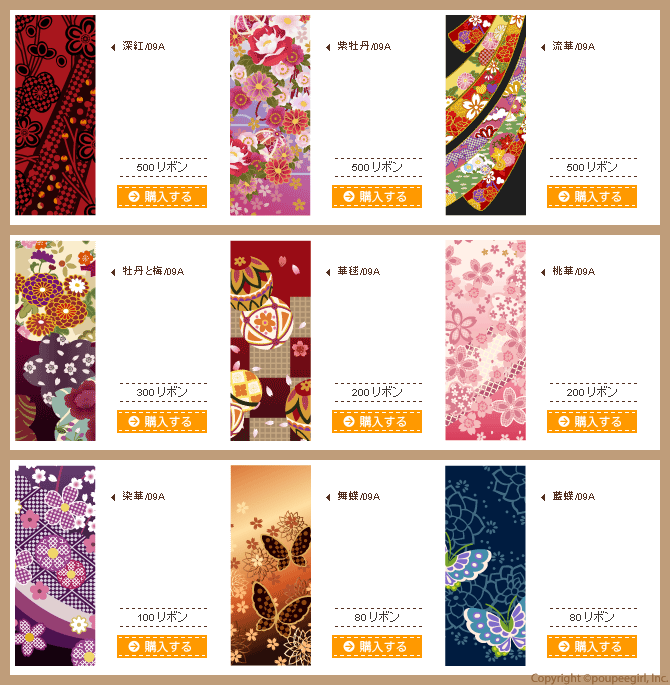Click 購入する for 染華/09A
Viewport: 670px width, 685px height.
[x=162, y=647]
